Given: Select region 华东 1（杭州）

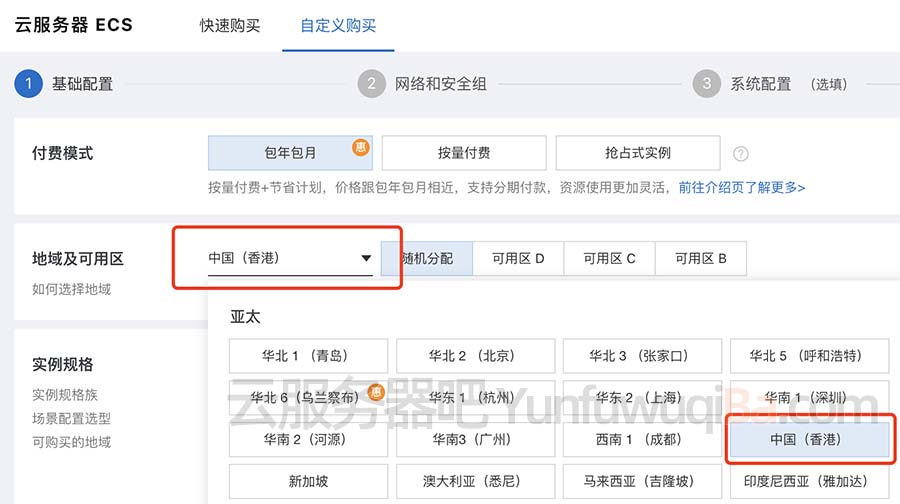Looking at the screenshot, I should point(475,397).
